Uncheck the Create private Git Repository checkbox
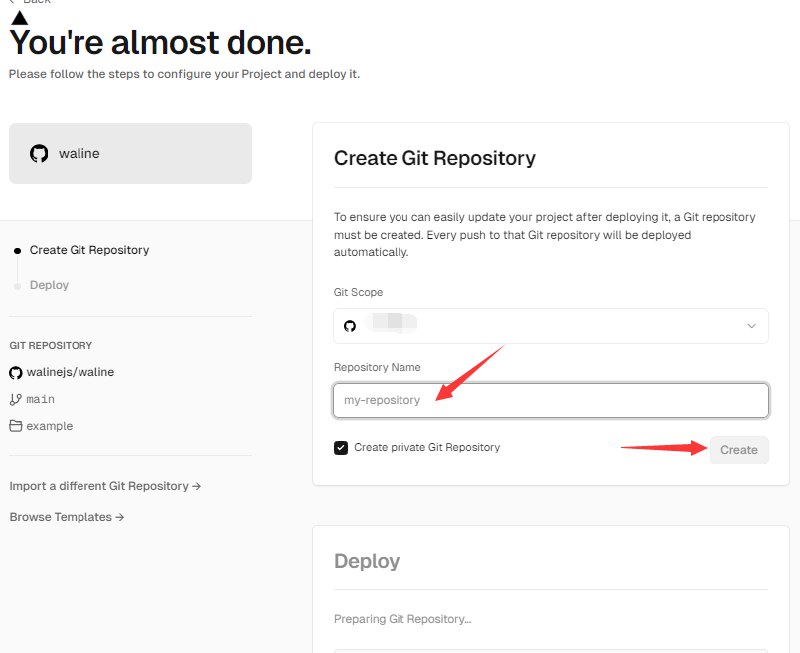Screen dimensions: 800x653 (x=341, y=448)
